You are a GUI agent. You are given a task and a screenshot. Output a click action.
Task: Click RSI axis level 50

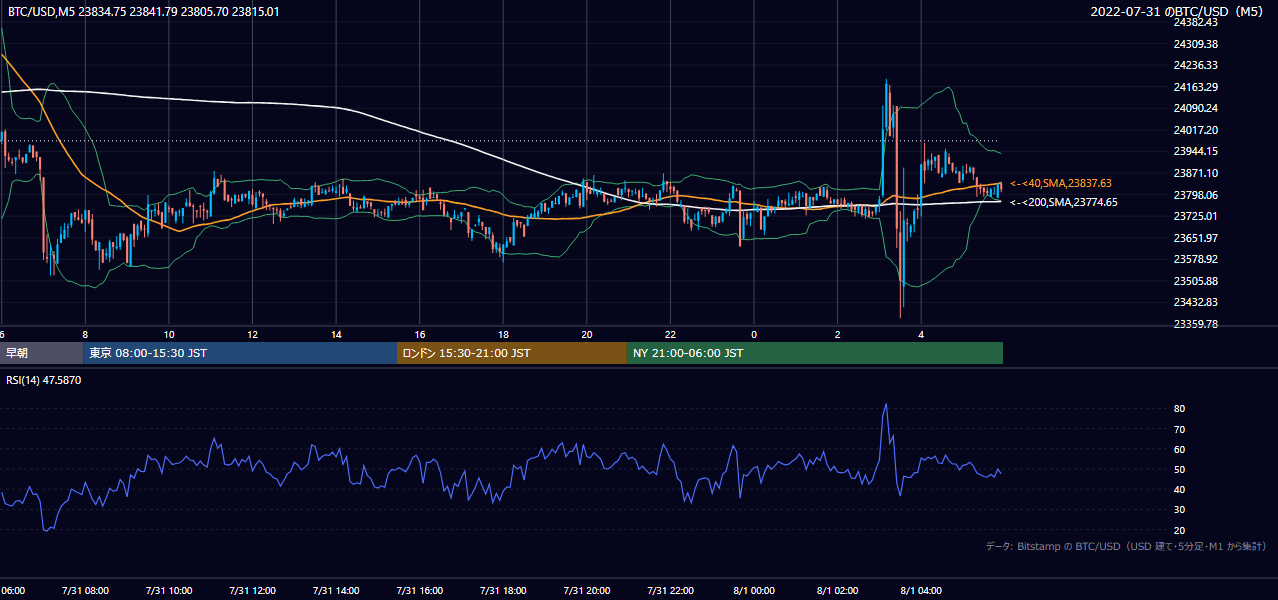[1180, 469]
